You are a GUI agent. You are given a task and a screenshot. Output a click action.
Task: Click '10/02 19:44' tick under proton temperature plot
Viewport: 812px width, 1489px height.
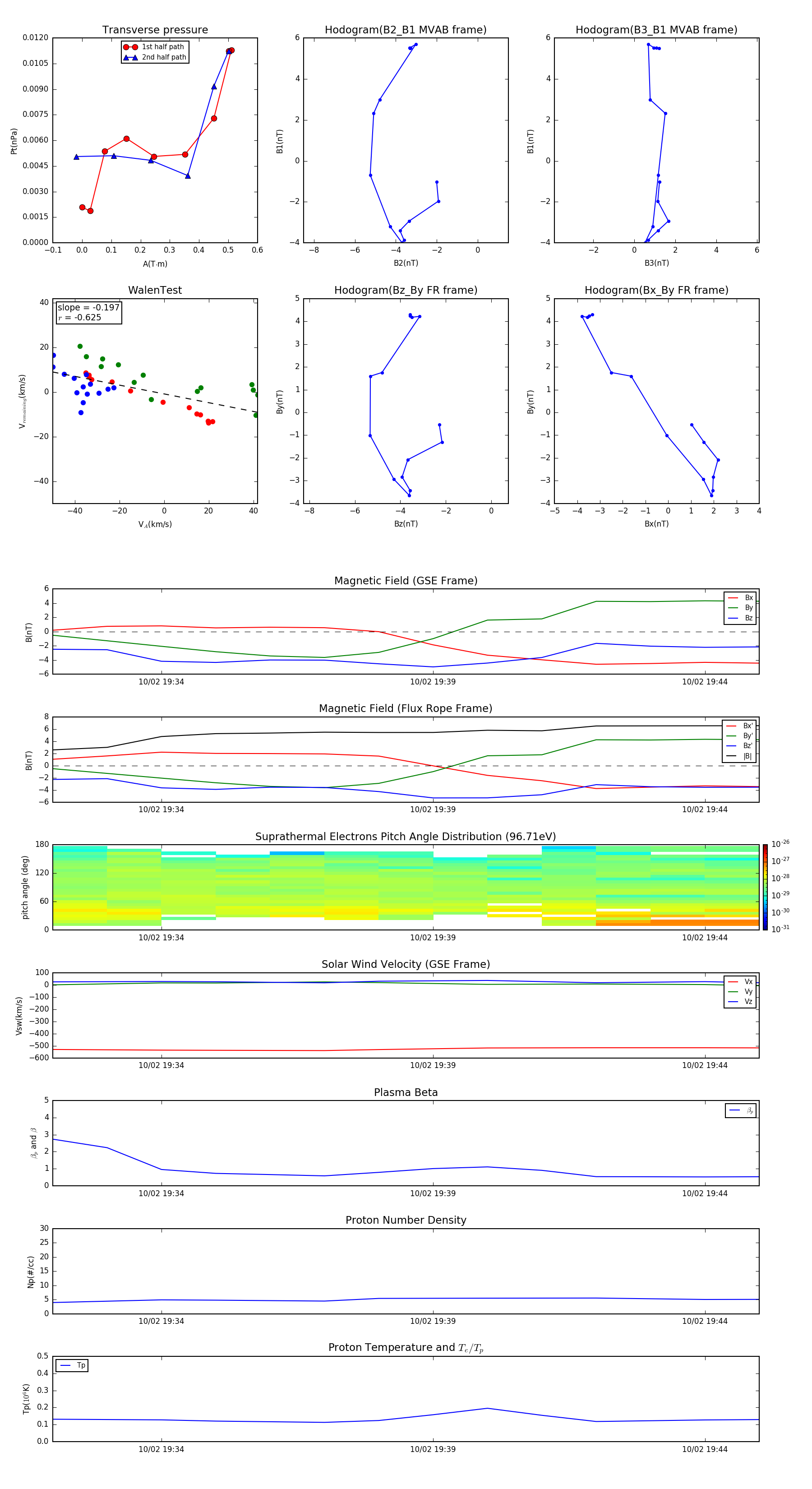(x=705, y=1449)
